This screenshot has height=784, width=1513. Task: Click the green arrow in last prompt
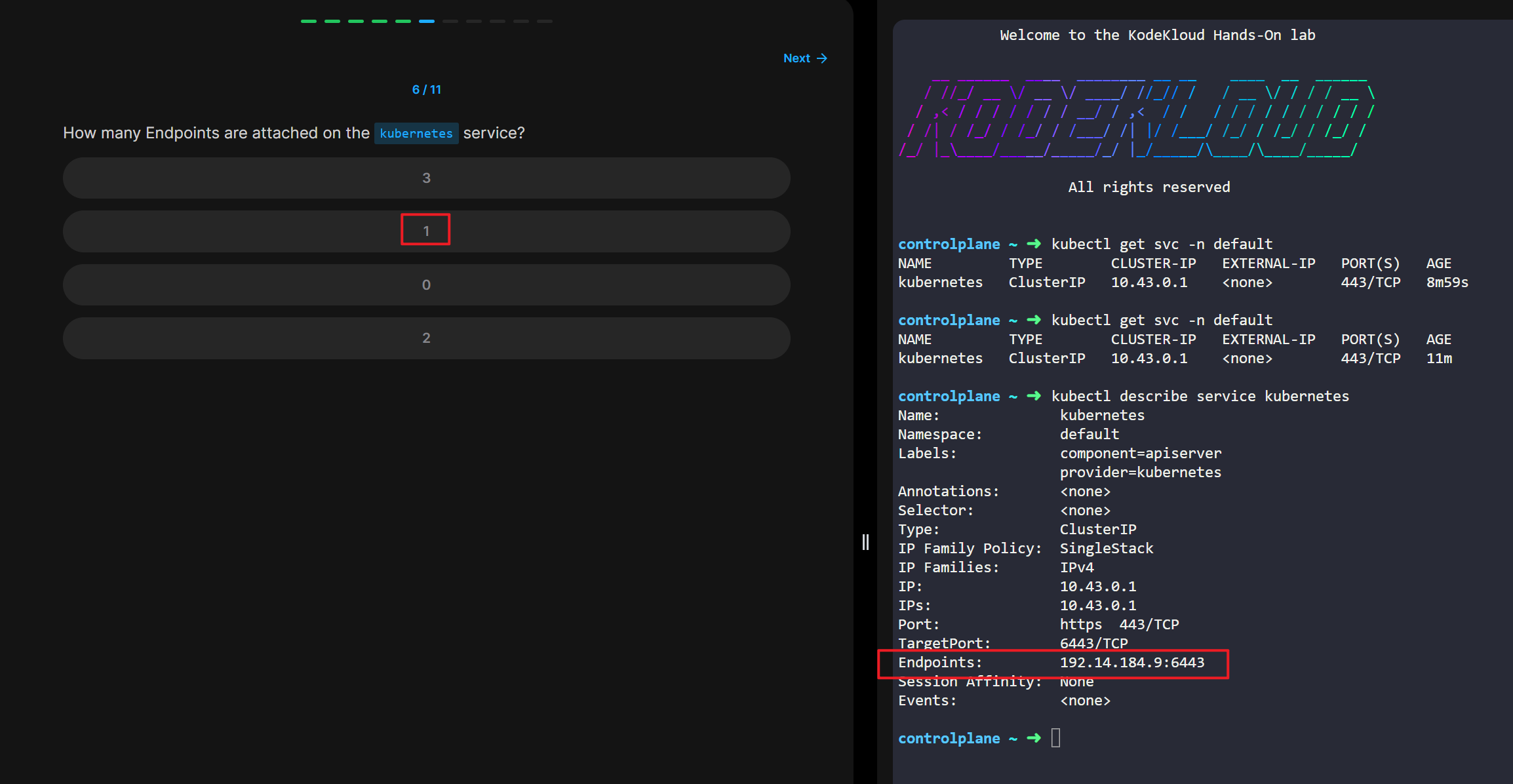(1034, 738)
